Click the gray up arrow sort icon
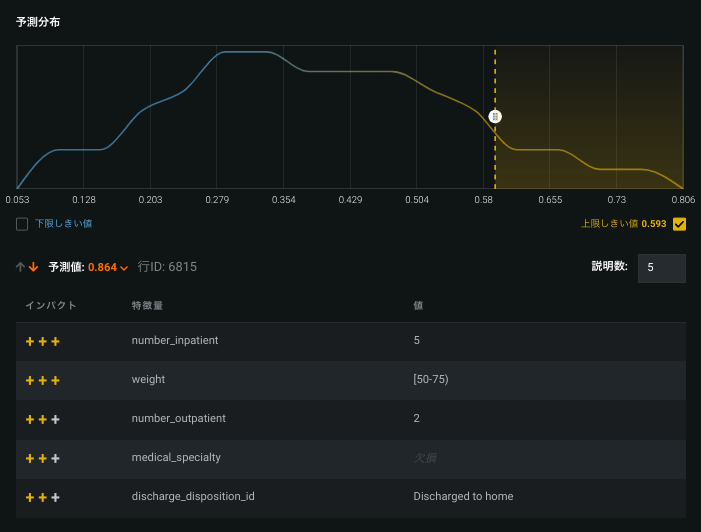 pyautogui.click(x=21, y=267)
